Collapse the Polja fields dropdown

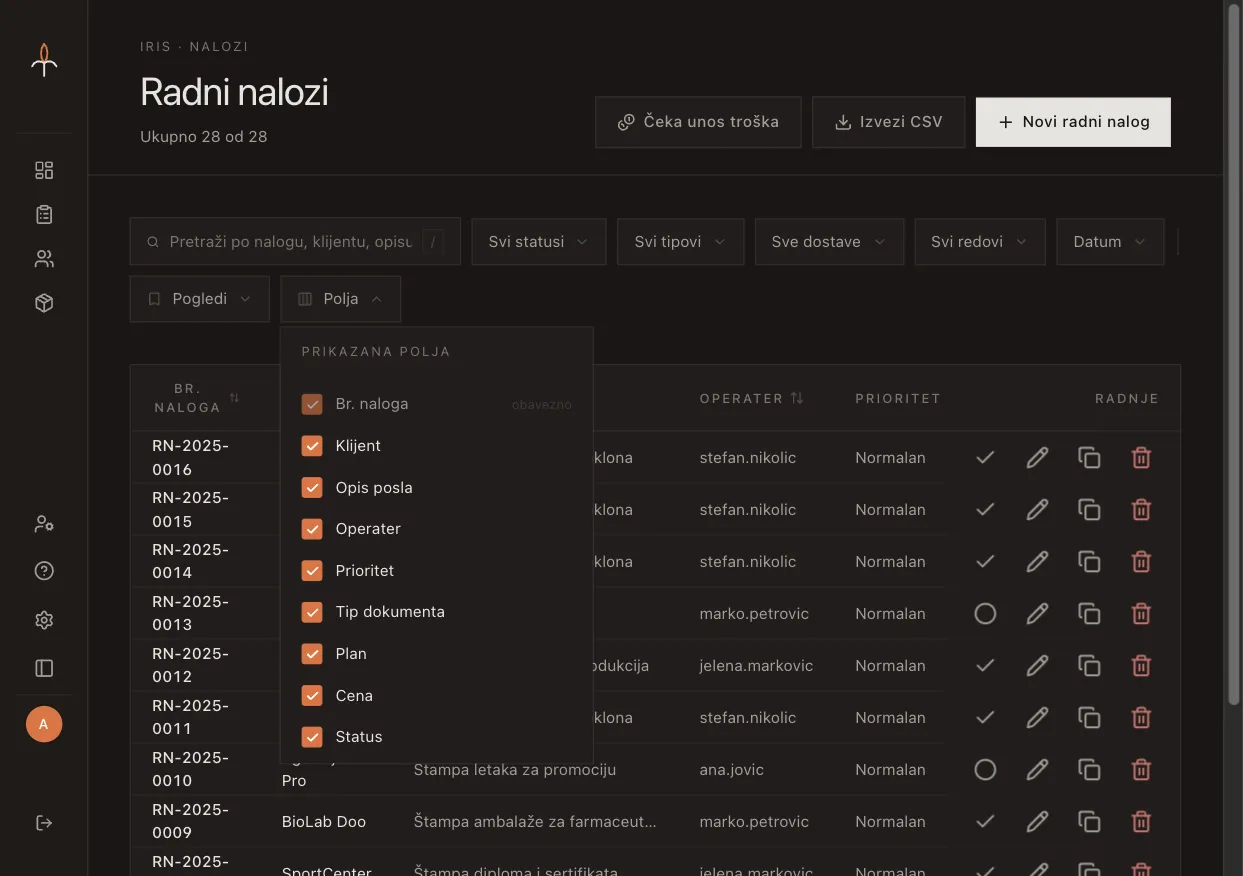[340, 299]
